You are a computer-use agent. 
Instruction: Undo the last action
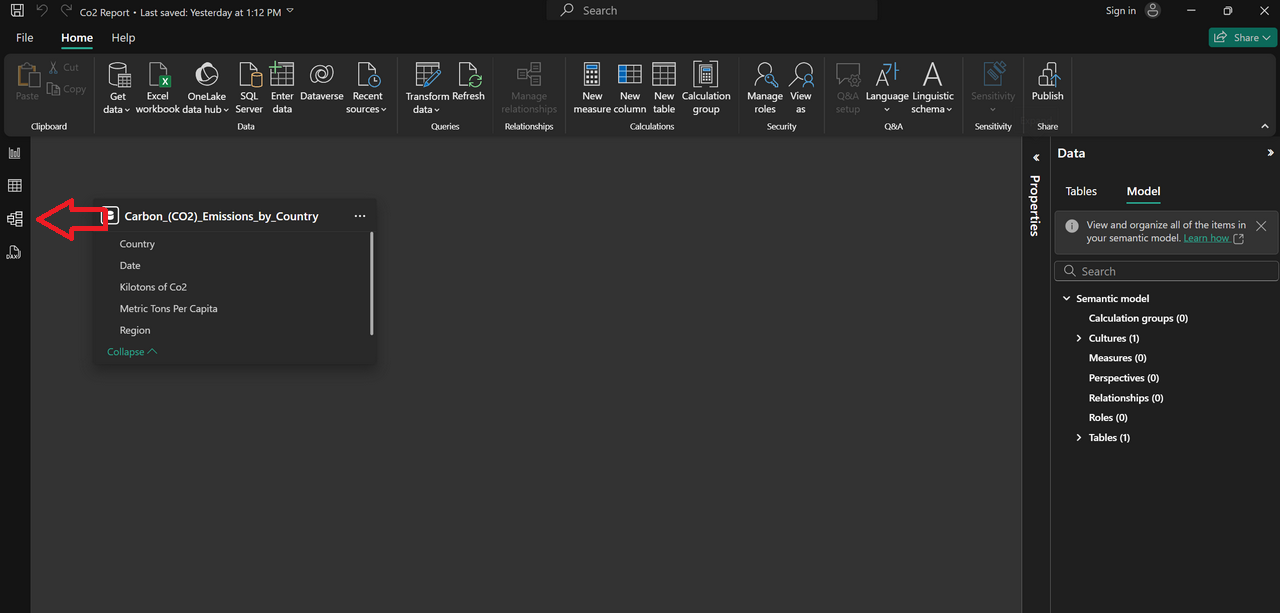(x=42, y=10)
